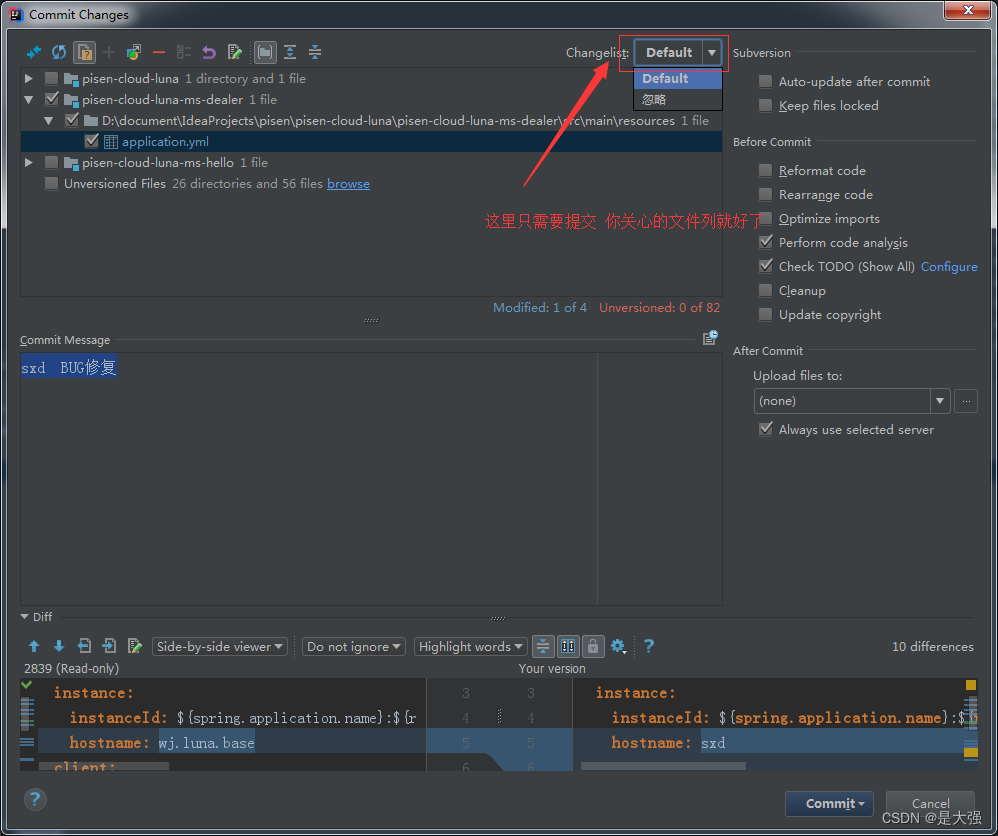This screenshot has width=998, height=836.
Task: Check the Unversioned Files checkbox
Action: pyautogui.click(x=52, y=183)
